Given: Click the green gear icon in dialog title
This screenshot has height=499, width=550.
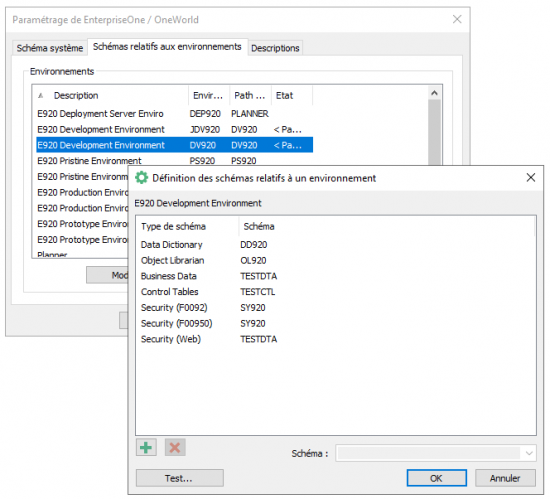Looking at the screenshot, I should coord(141,178).
